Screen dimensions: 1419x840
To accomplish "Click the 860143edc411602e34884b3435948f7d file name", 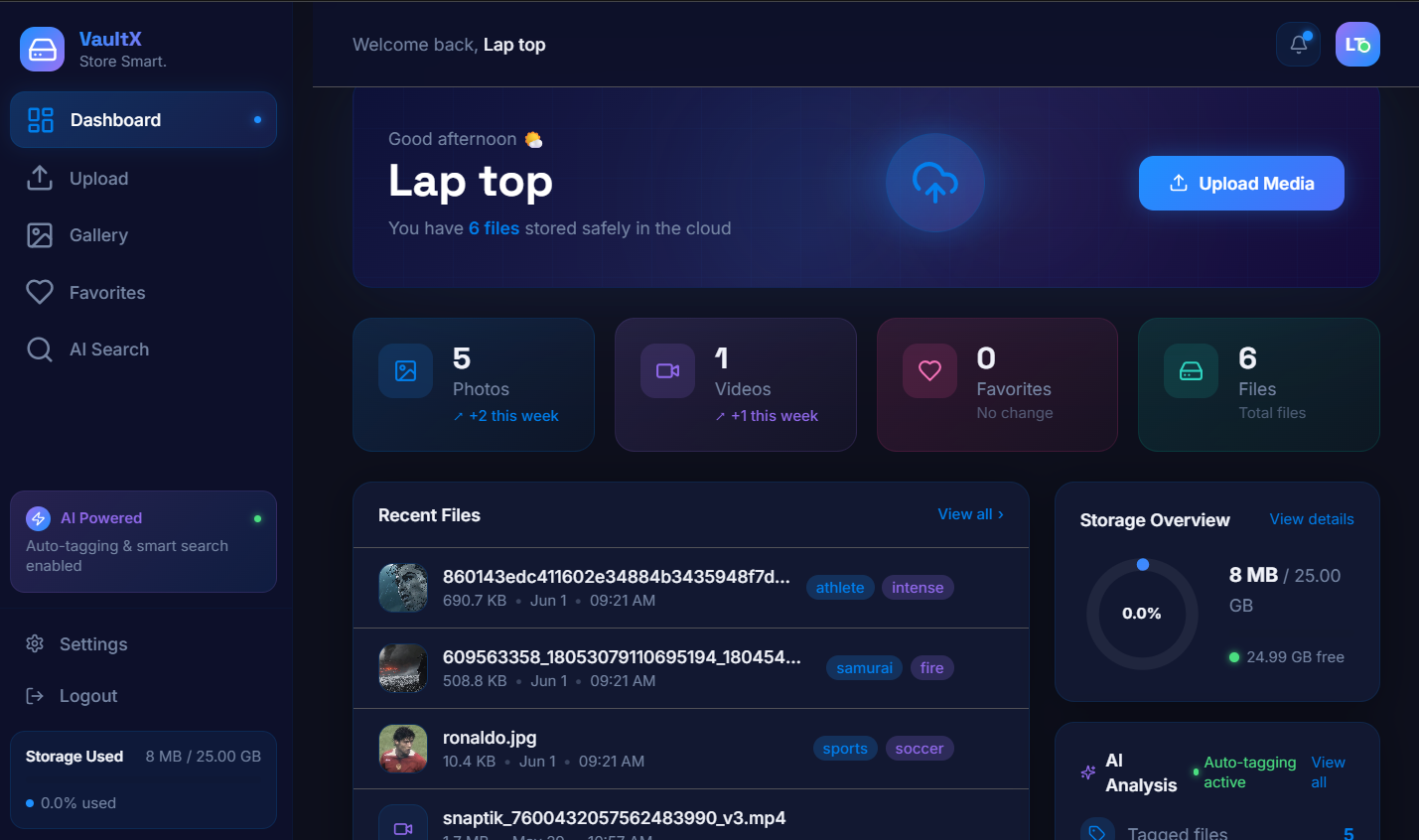I will pyautogui.click(x=617, y=577).
